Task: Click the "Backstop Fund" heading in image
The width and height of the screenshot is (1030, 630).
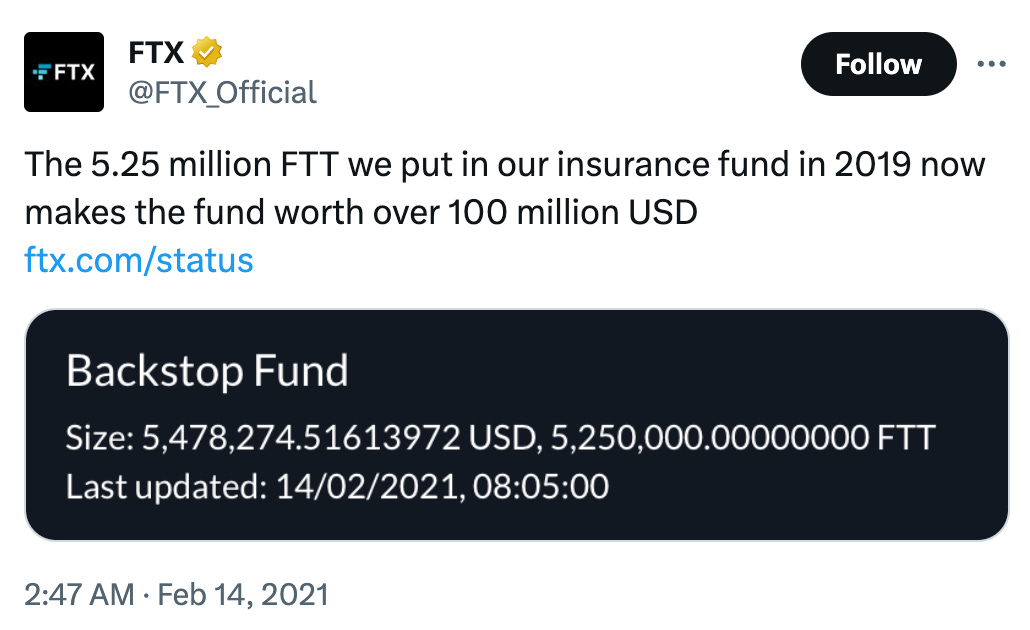Action: tap(207, 372)
